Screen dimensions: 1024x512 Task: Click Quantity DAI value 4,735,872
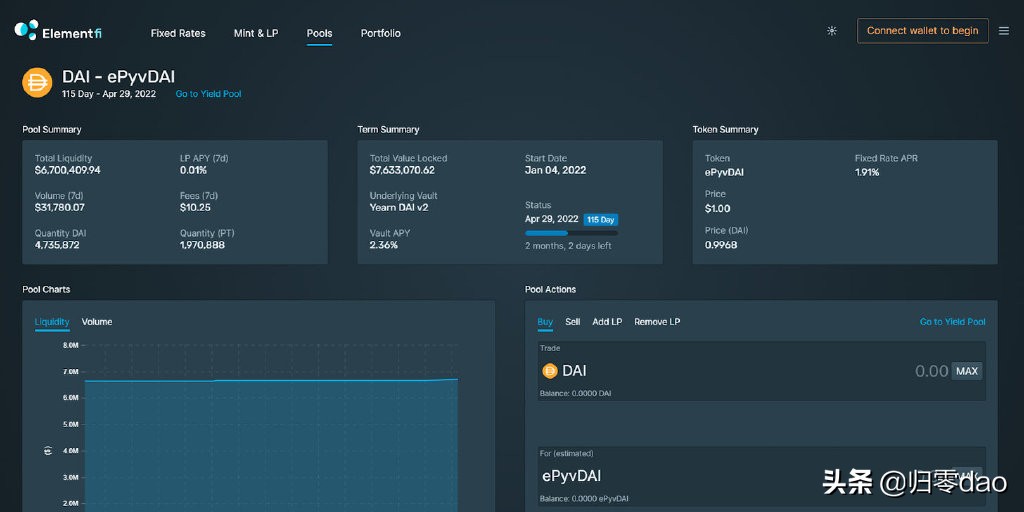pyautogui.click(x=57, y=246)
